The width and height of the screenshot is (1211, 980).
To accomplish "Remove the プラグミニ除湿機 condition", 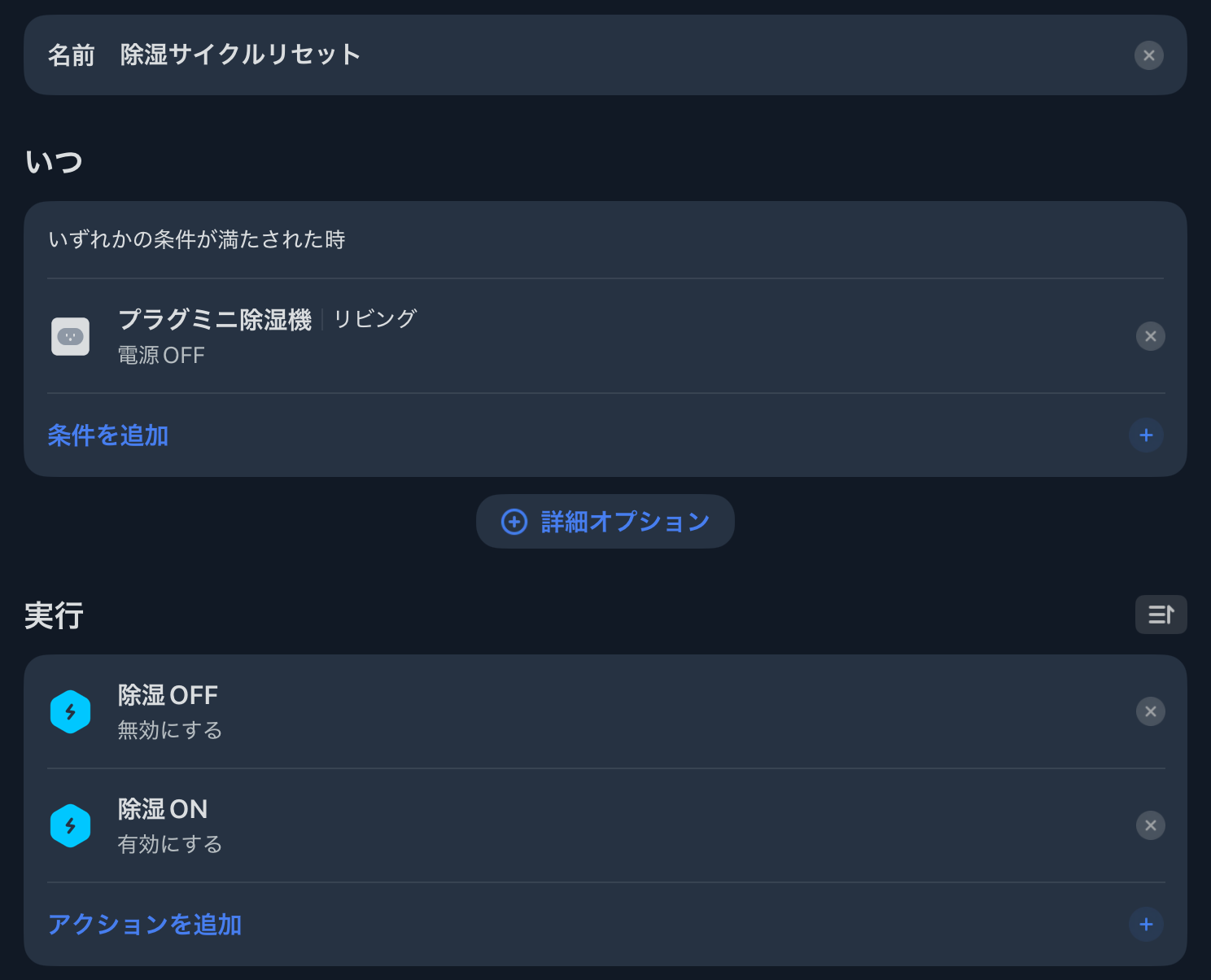I will pos(1150,336).
